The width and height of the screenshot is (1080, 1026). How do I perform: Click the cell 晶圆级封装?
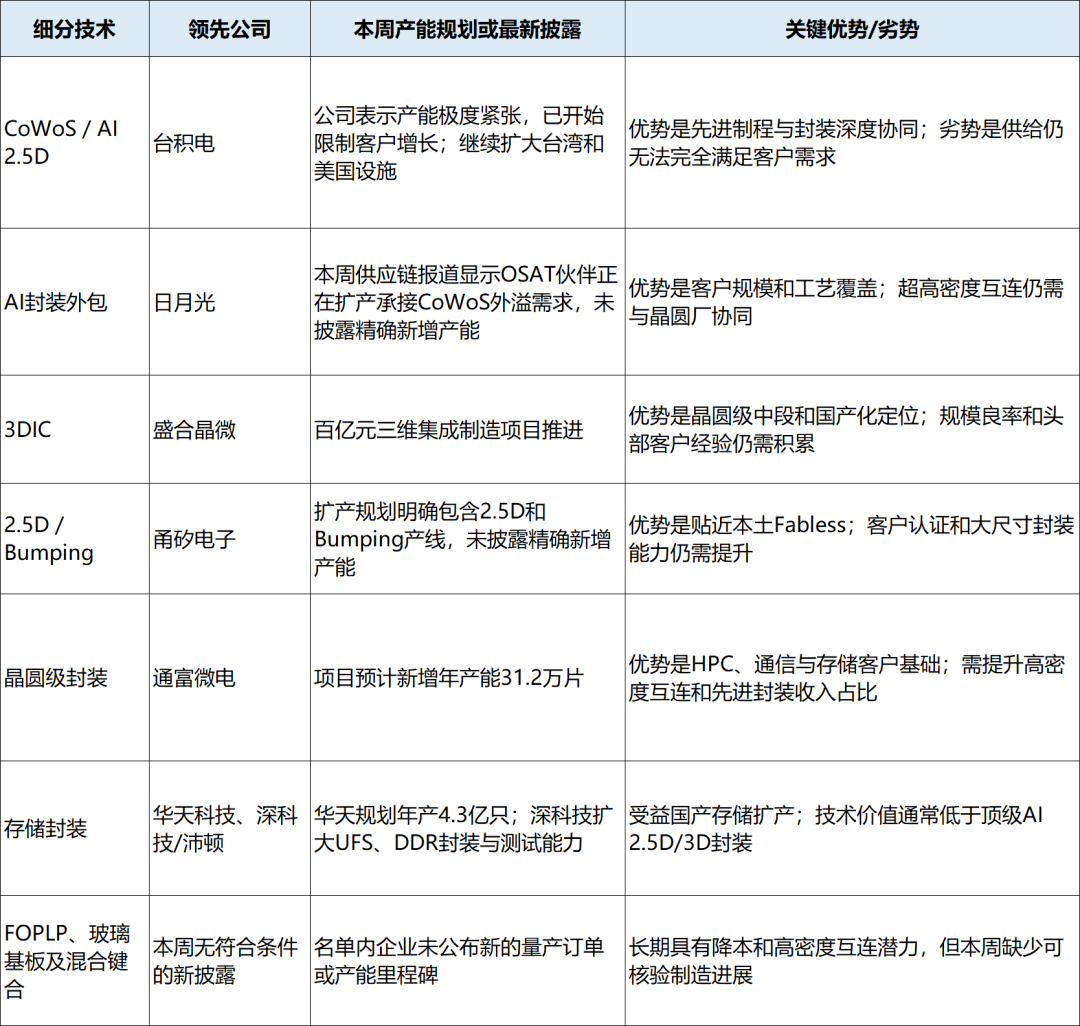[74, 678]
